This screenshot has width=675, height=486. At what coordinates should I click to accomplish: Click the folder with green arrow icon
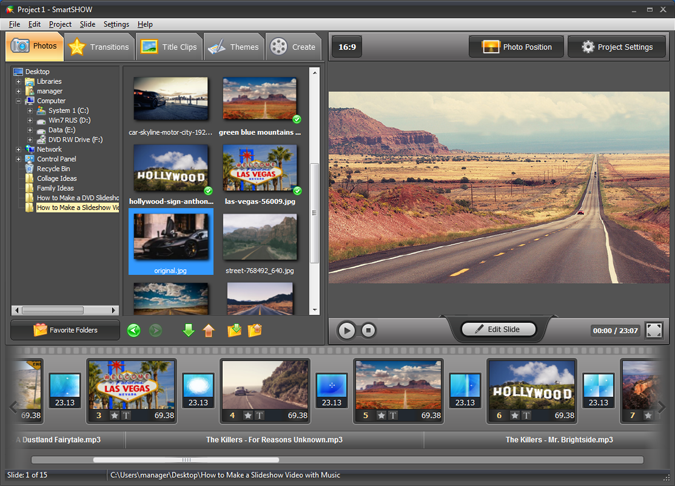click(x=234, y=330)
